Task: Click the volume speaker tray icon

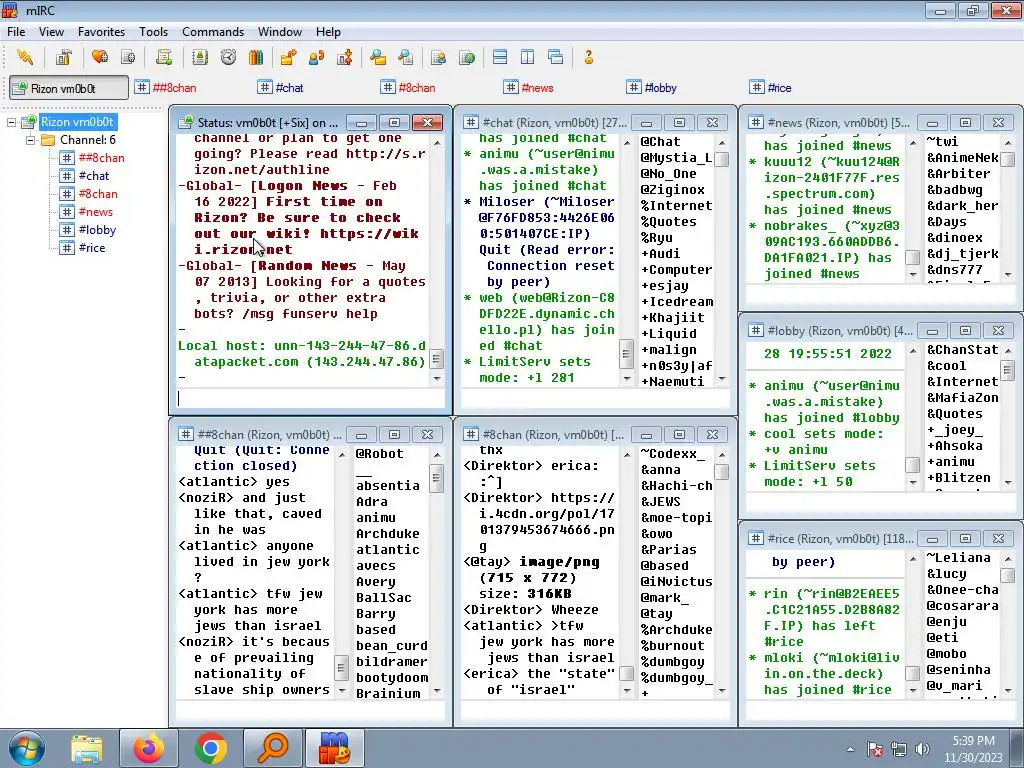Action: pyautogui.click(x=922, y=749)
